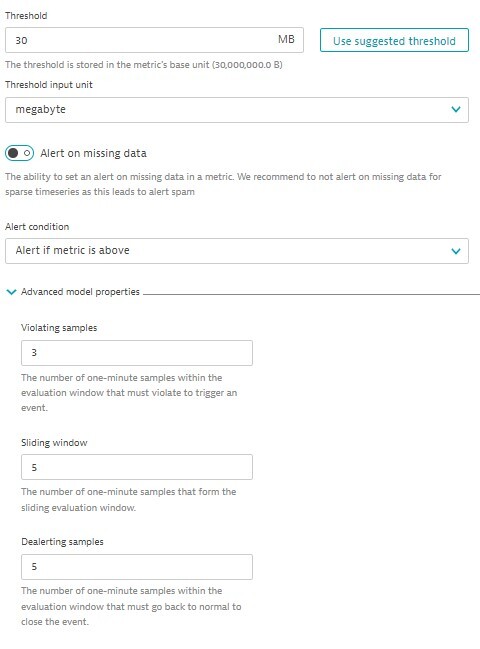This screenshot has width=480, height=649.
Task: Click the 'Sliding window' label
Action: coord(54,442)
